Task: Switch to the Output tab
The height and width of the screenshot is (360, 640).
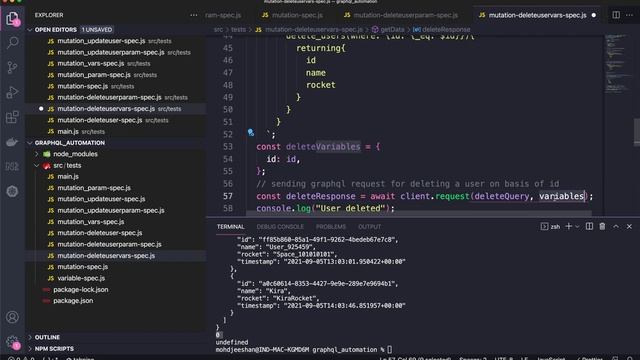Action: click(x=369, y=227)
